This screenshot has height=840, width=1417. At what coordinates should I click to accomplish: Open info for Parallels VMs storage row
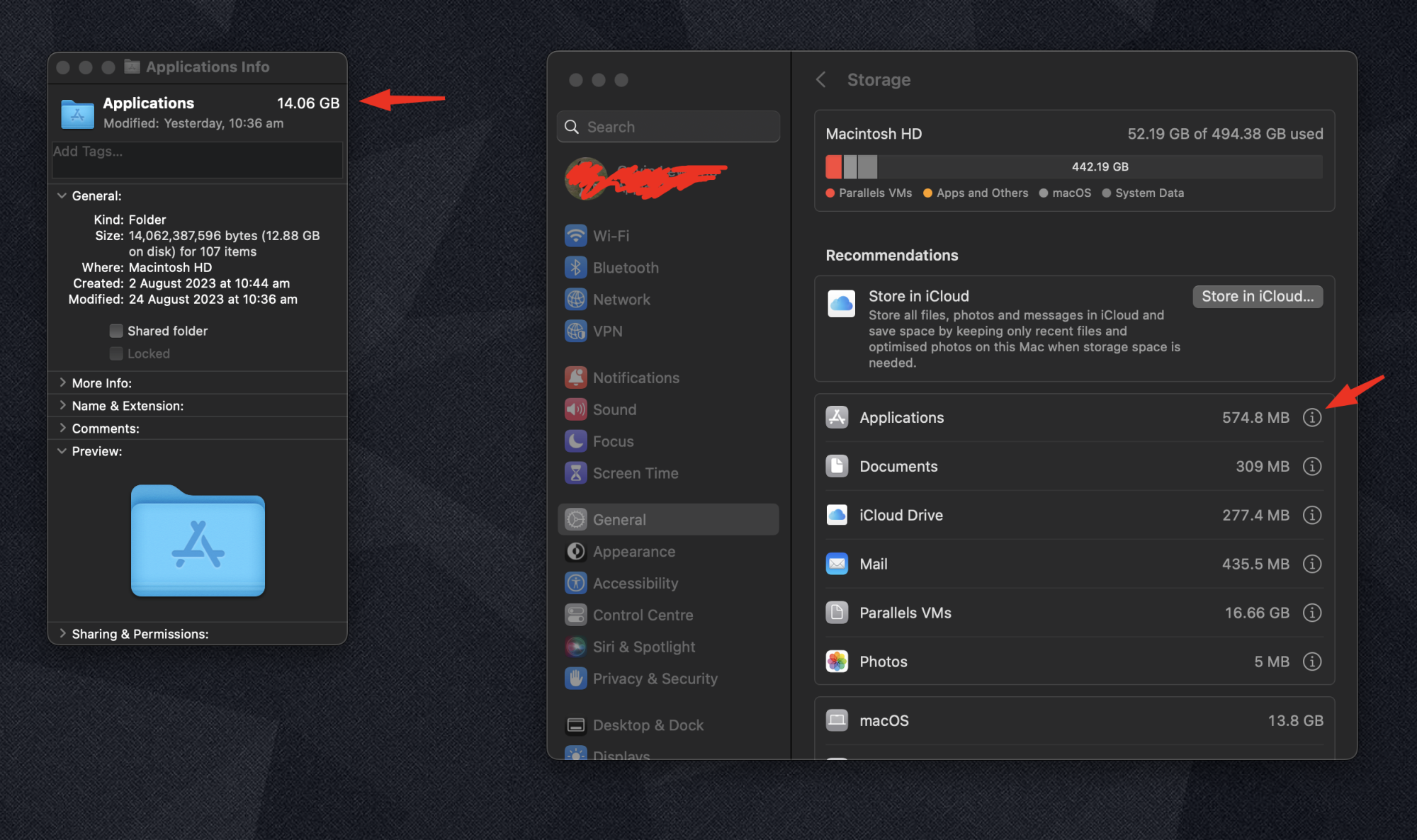(1312, 613)
